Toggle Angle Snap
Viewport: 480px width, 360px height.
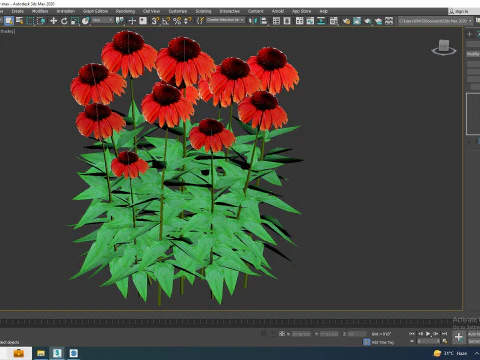pos(166,21)
